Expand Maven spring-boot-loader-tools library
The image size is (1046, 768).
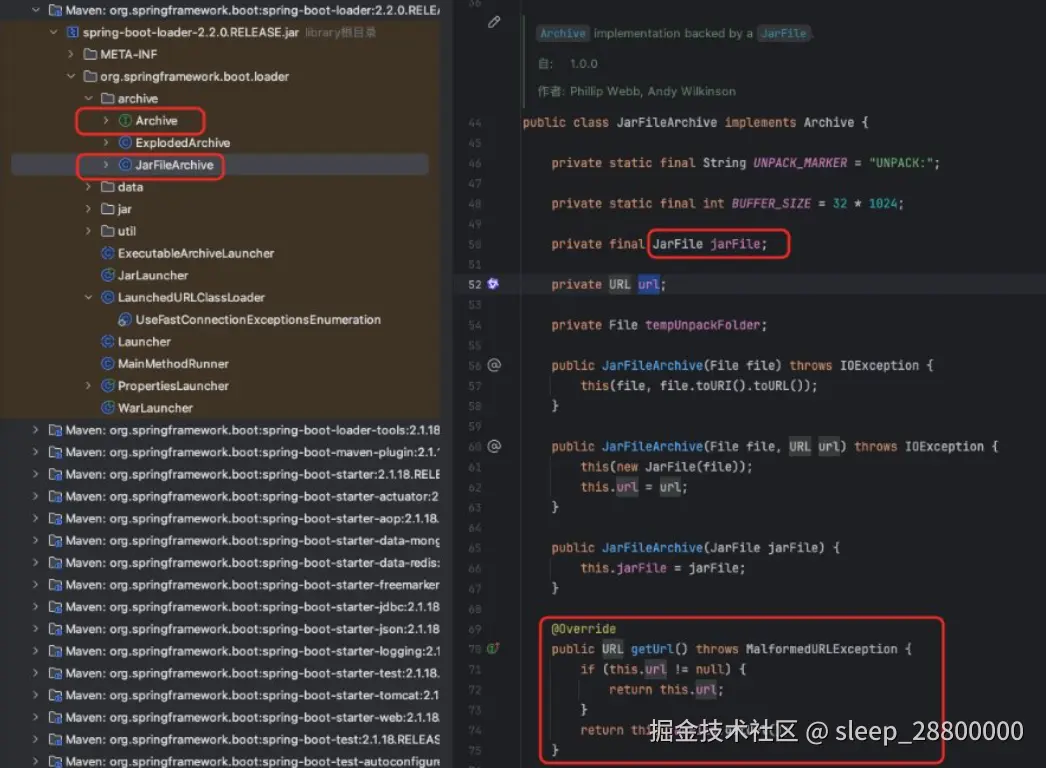[36, 430]
